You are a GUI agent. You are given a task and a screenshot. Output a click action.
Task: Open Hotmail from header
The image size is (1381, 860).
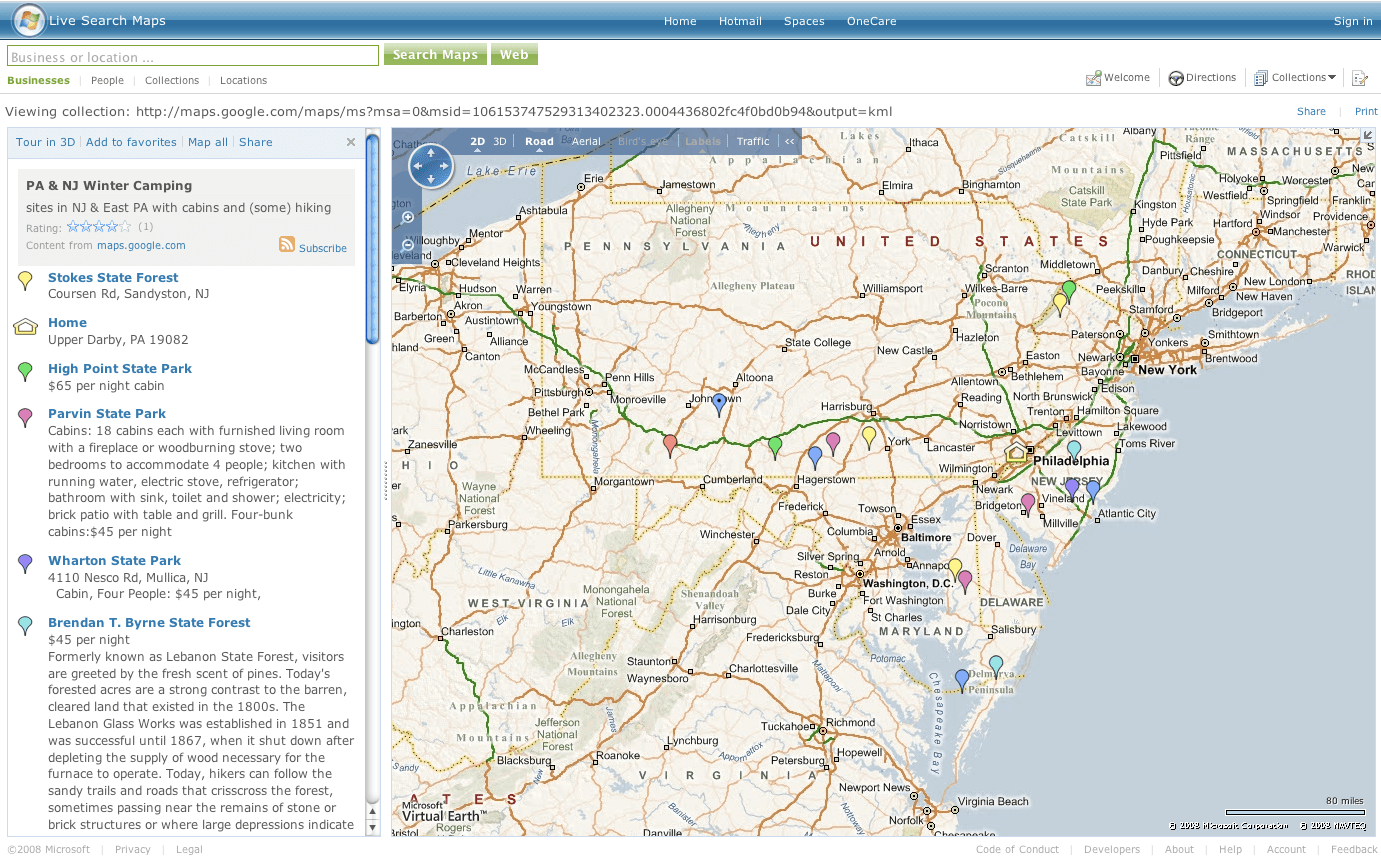(x=740, y=21)
